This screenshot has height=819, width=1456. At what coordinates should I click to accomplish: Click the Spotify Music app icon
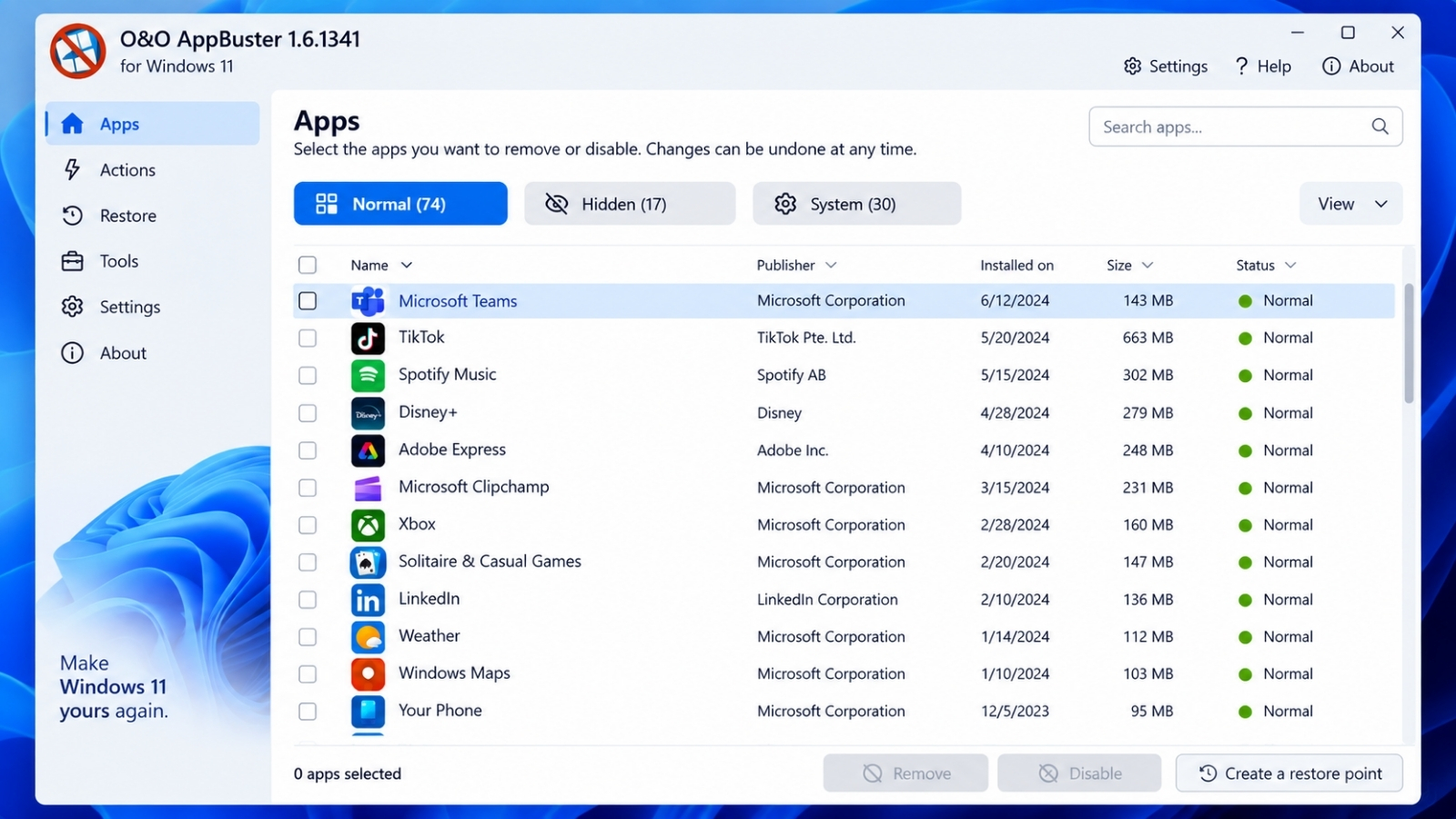[368, 375]
